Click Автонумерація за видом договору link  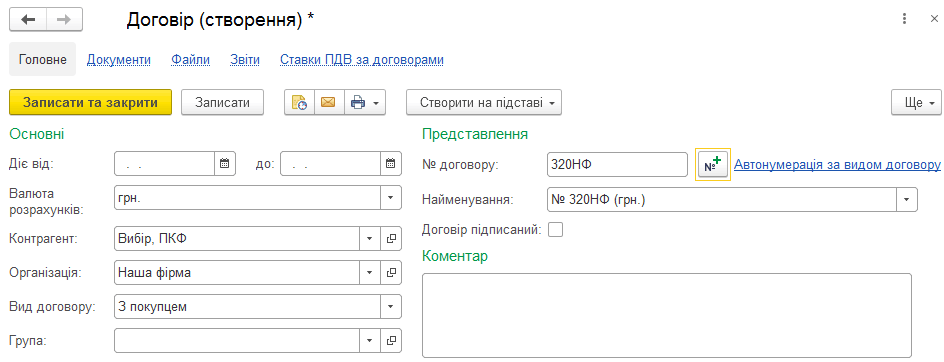point(837,164)
